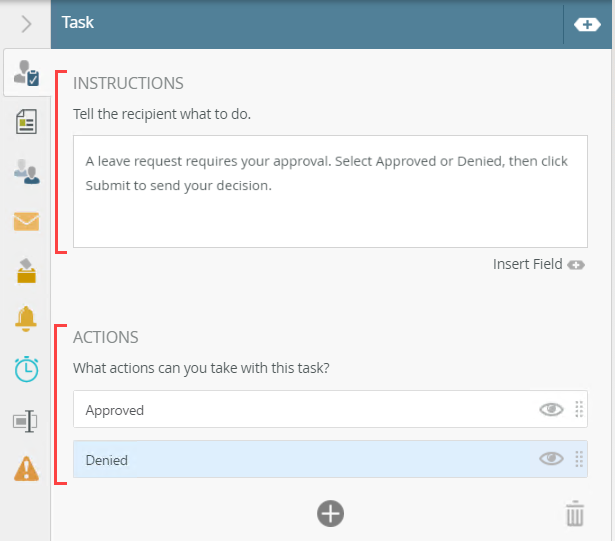This screenshot has height=541, width=615.
Task: Select the Denied action row
Action: click(x=330, y=459)
